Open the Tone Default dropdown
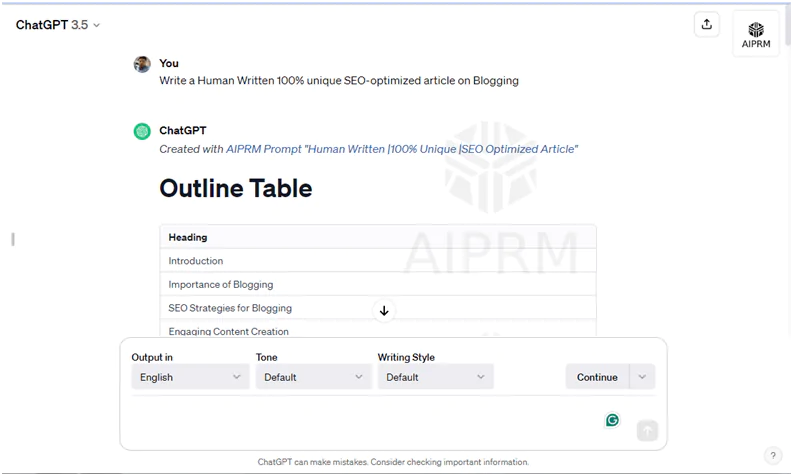The height and width of the screenshot is (476, 793). (x=313, y=377)
